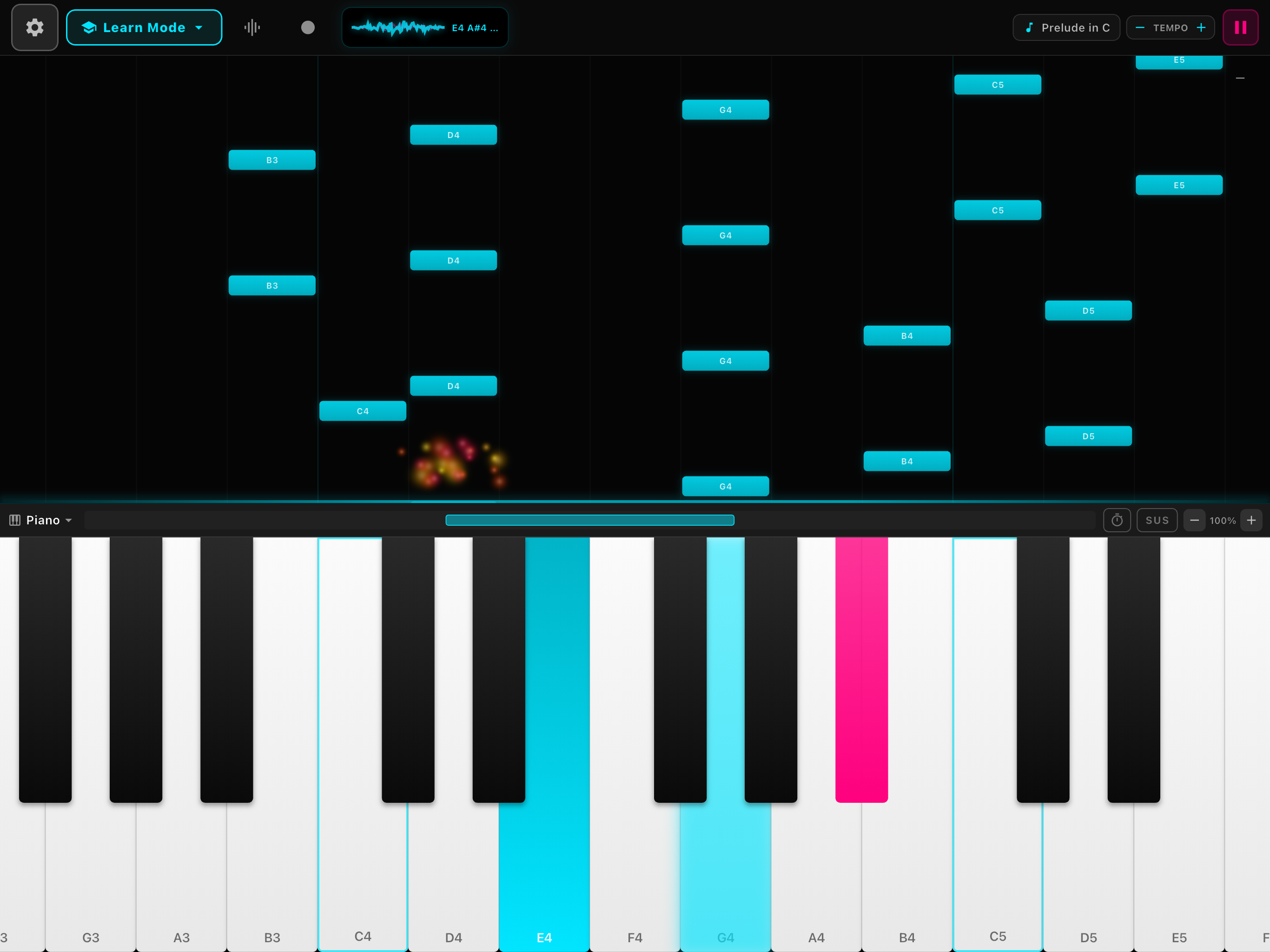
Task: Click the piano keys icon beside Piano
Action: 15,520
